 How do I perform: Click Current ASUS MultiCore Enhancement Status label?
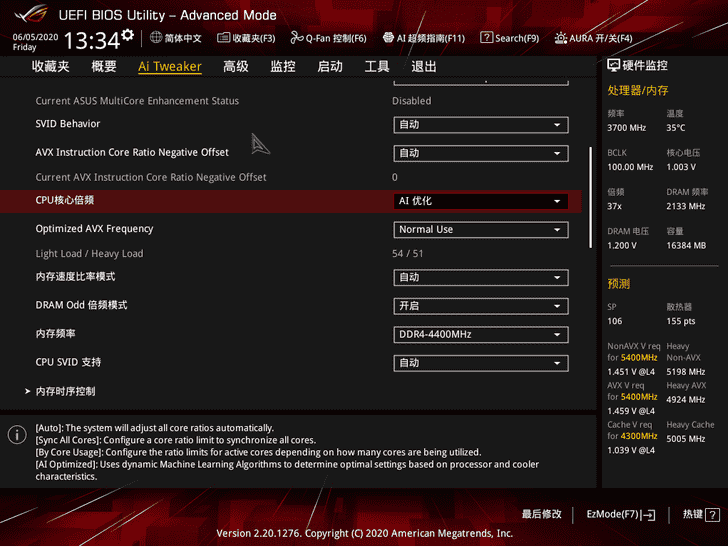click(137, 101)
